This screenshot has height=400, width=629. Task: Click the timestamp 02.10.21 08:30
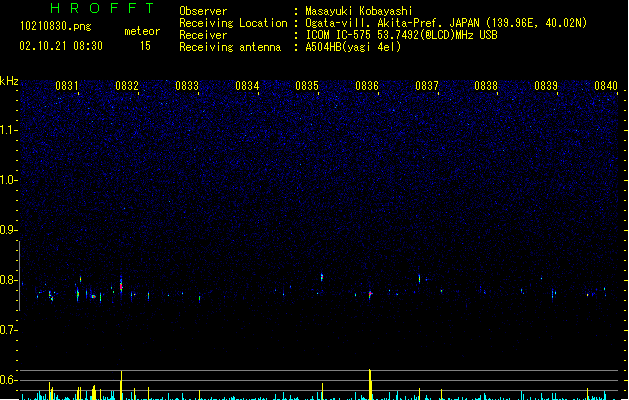(61, 46)
